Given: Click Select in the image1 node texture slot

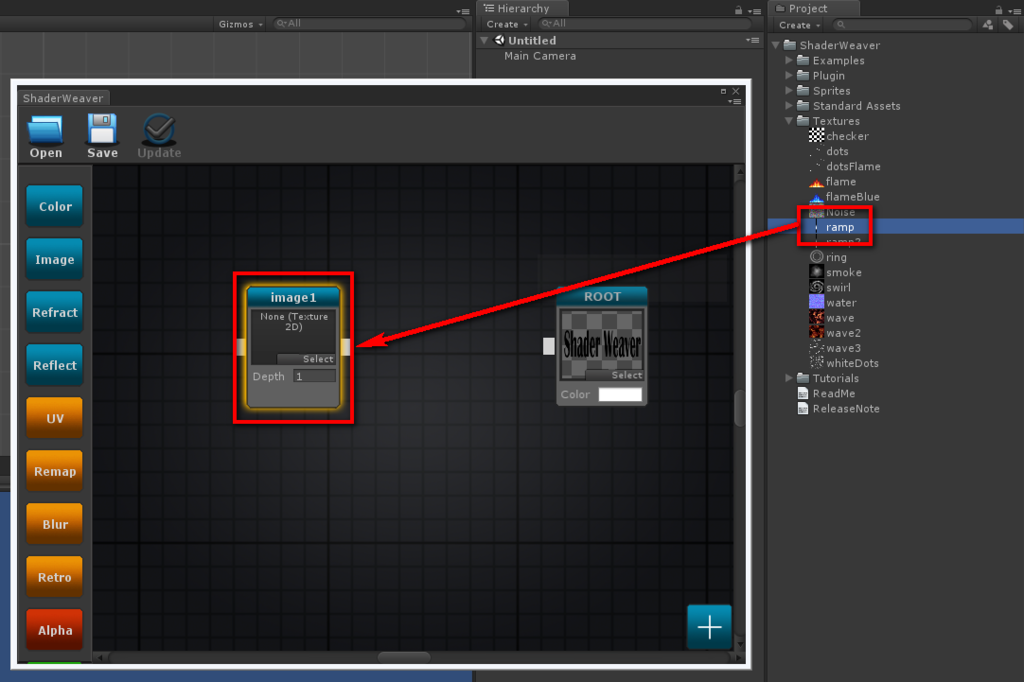Looking at the screenshot, I should click(307, 359).
